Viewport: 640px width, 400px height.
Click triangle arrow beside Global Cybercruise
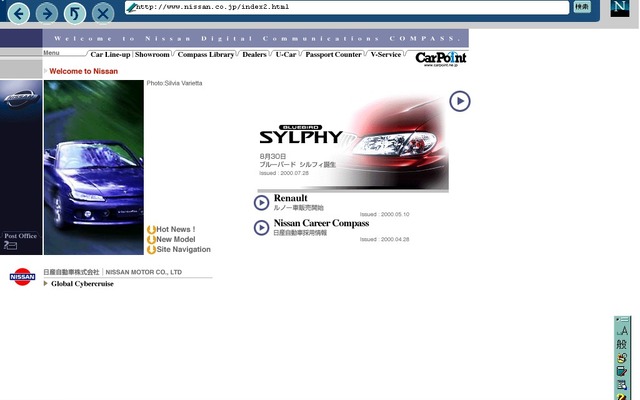click(46, 283)
